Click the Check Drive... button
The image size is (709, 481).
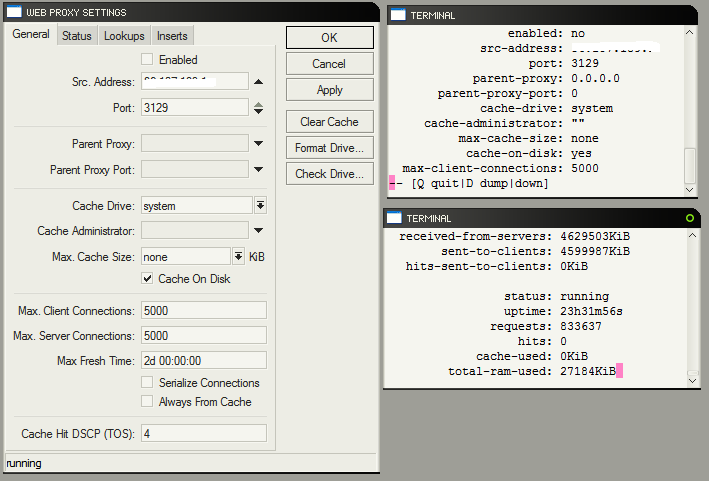click(330, 174)
